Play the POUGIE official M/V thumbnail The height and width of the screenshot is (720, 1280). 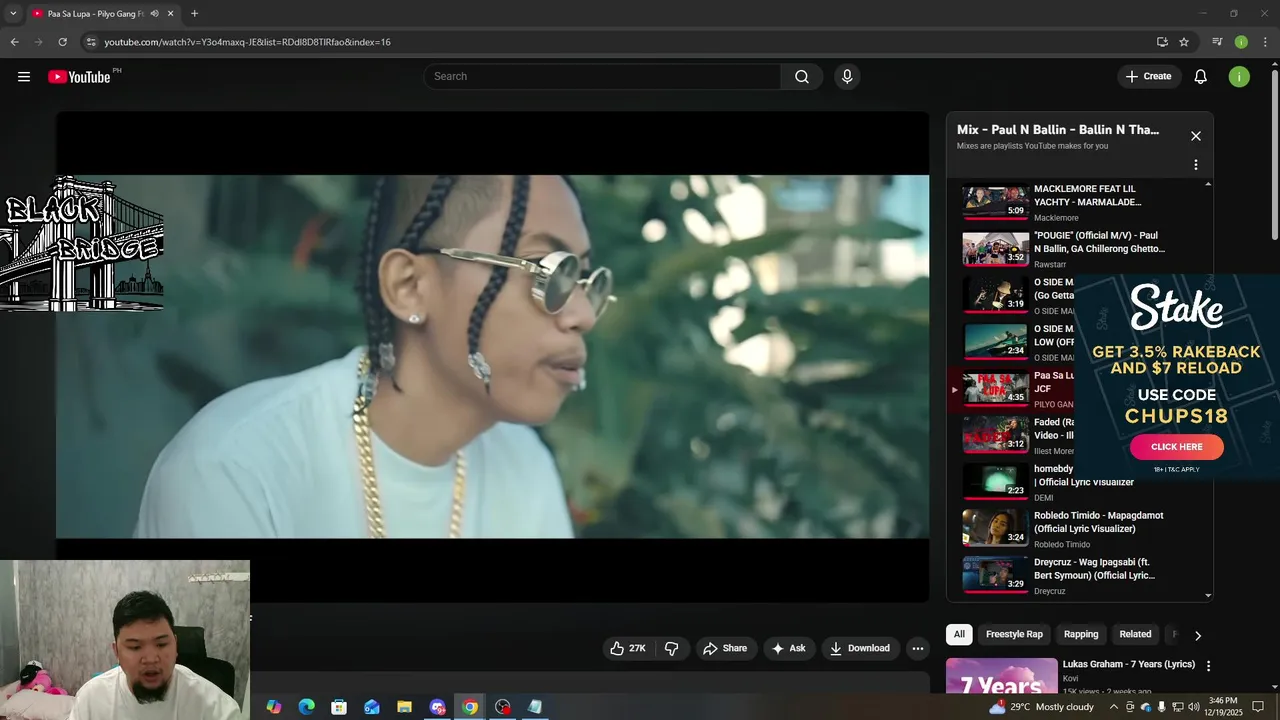995,249
